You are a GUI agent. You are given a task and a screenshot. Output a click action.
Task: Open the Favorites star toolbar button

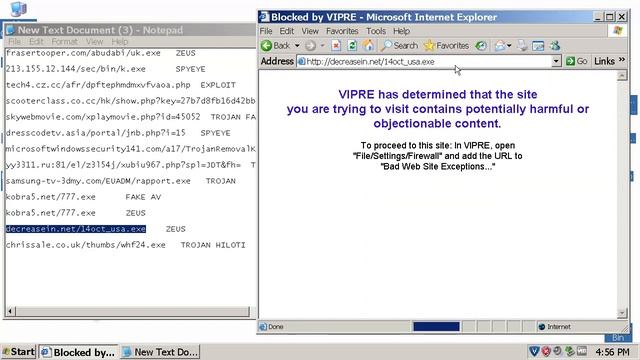446,46
